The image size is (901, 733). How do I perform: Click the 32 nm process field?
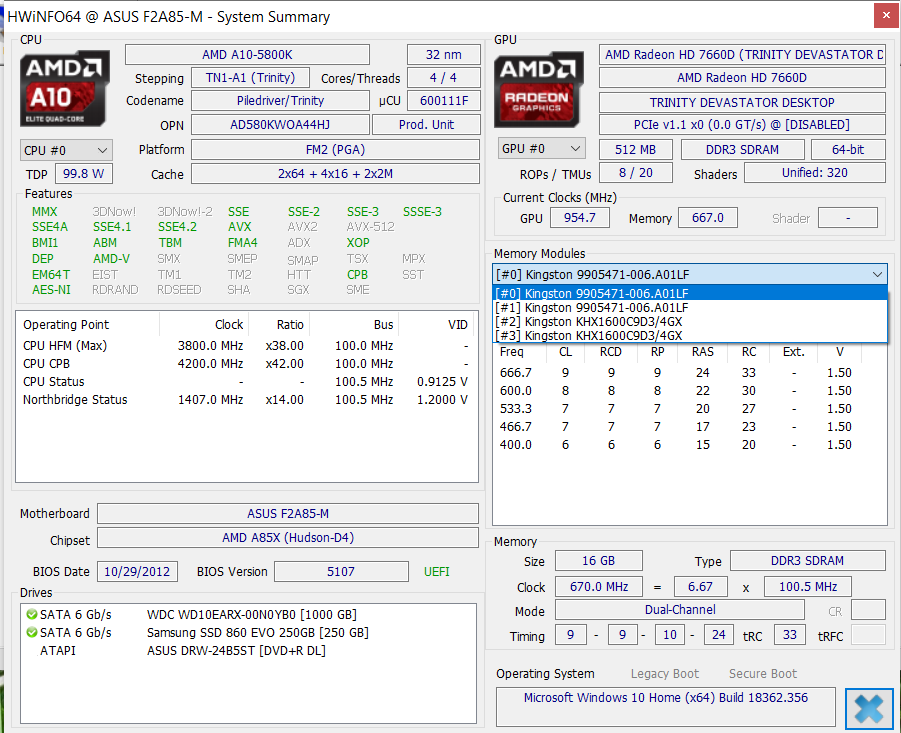pos(444,55)
